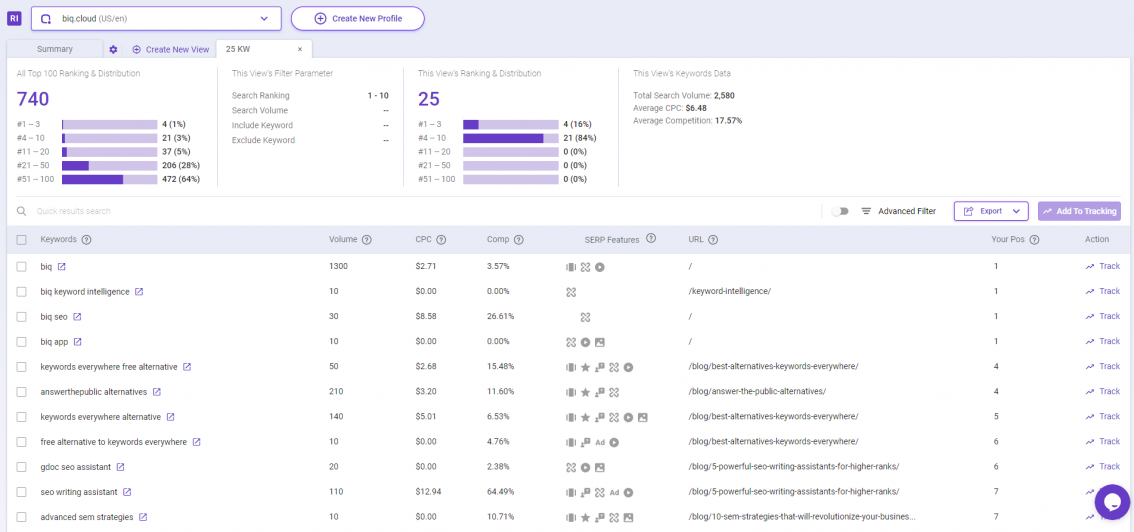The width and height of the screenshot is (1134, 532).
Task: Toggle the select-all checkbox in header
Action: click(22, 239)
